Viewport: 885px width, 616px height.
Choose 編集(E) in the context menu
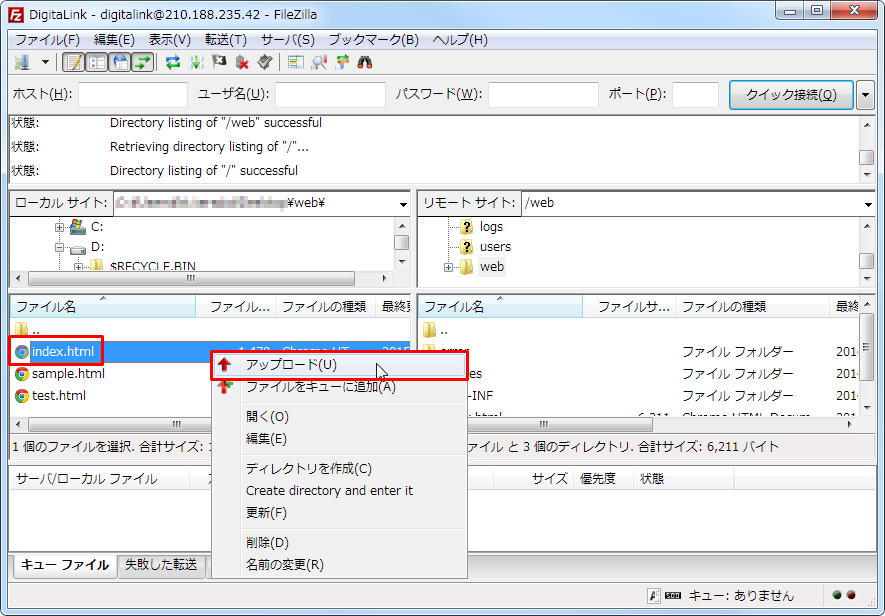click(x=339, y=439)
